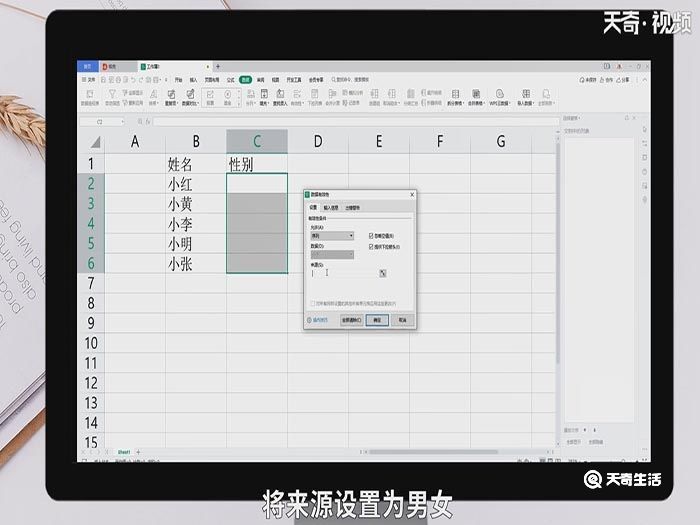Viewport: 700px width, 525px height.
Task: Expand the Import Data dropdown arrow
Action: point(533,104)
